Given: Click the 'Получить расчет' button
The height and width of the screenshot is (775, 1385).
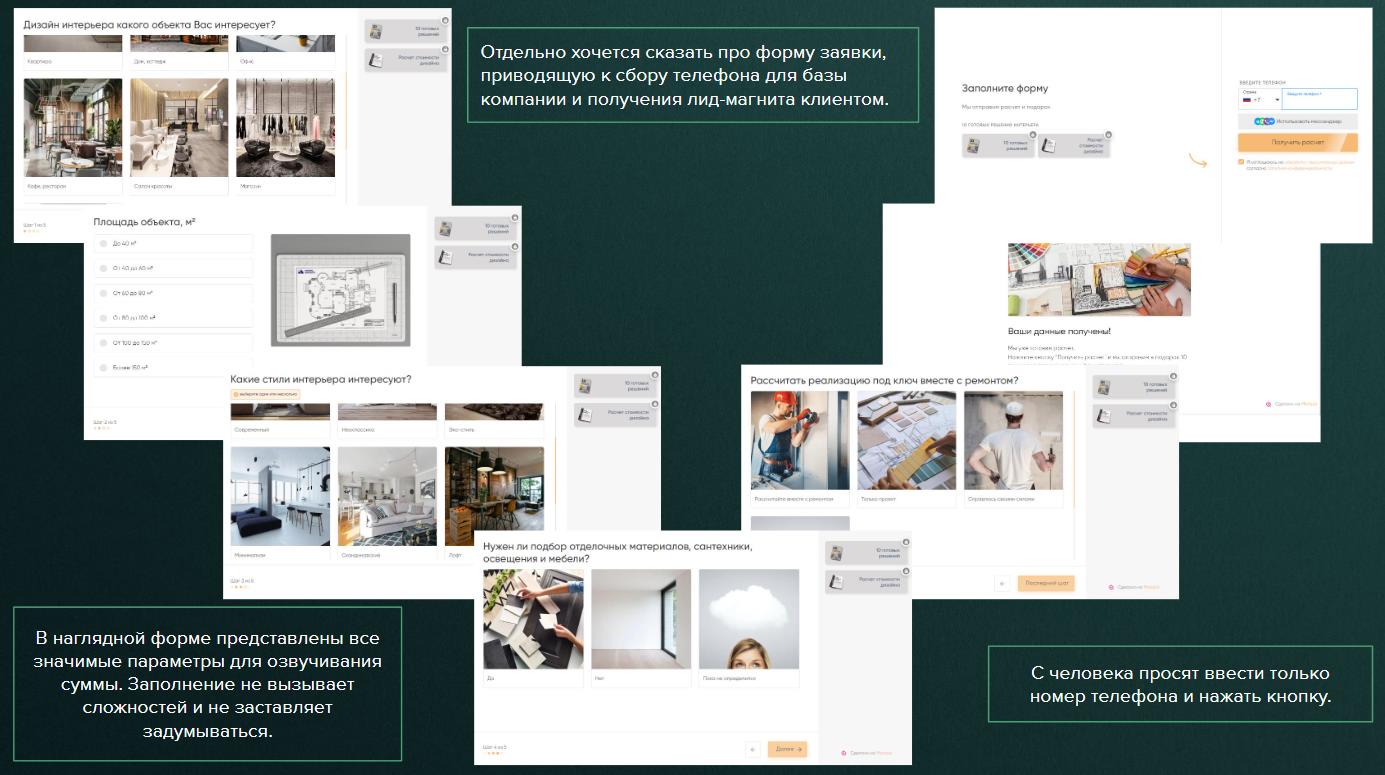Looking at the screenshot, I should 1298,143.
